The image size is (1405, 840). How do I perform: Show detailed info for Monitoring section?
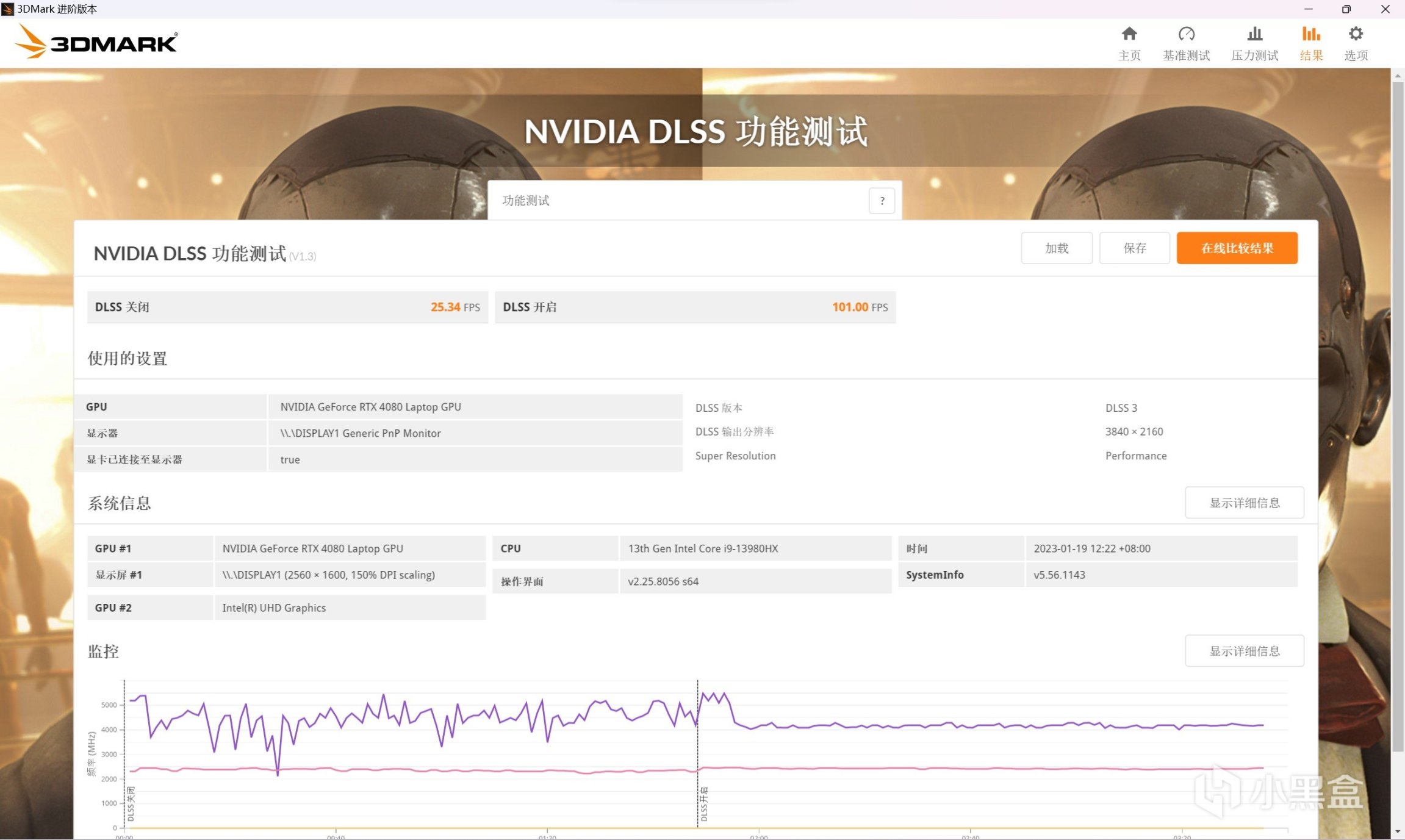(1244, 651)
